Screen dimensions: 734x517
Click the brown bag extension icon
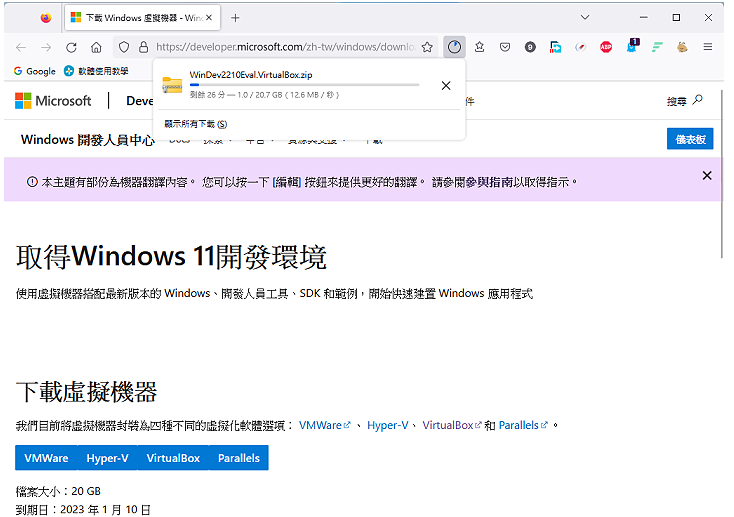682,47
